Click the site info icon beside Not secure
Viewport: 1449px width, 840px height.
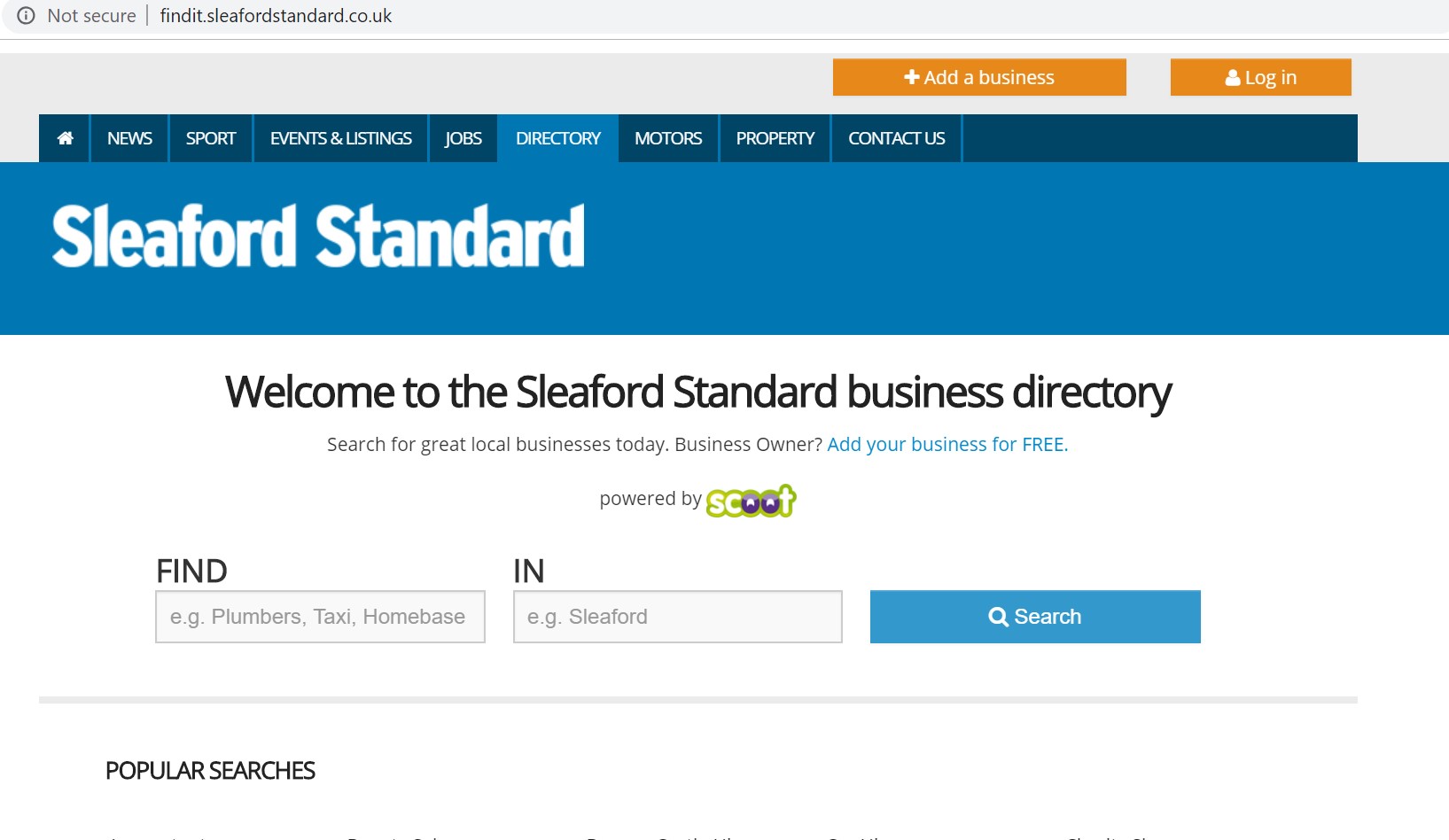[x=26, y=16]
